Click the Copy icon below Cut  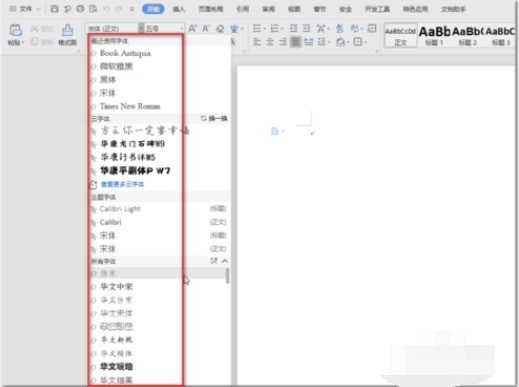pyautogui.click(x=34, y=42)
